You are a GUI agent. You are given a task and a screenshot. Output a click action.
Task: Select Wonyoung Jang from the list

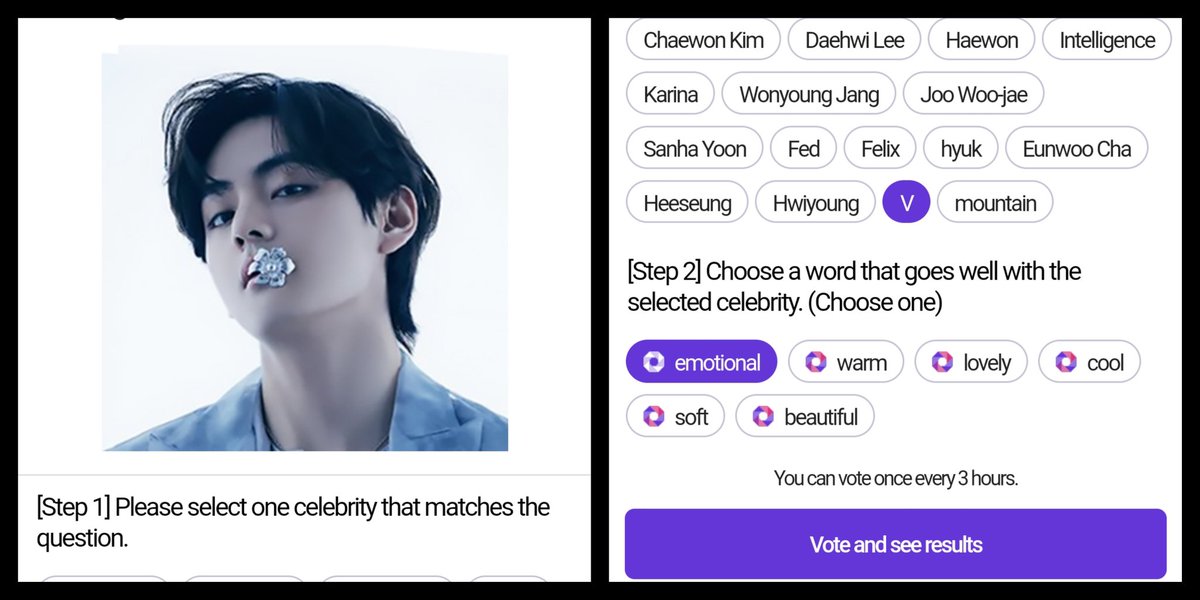tap(809, 95)
